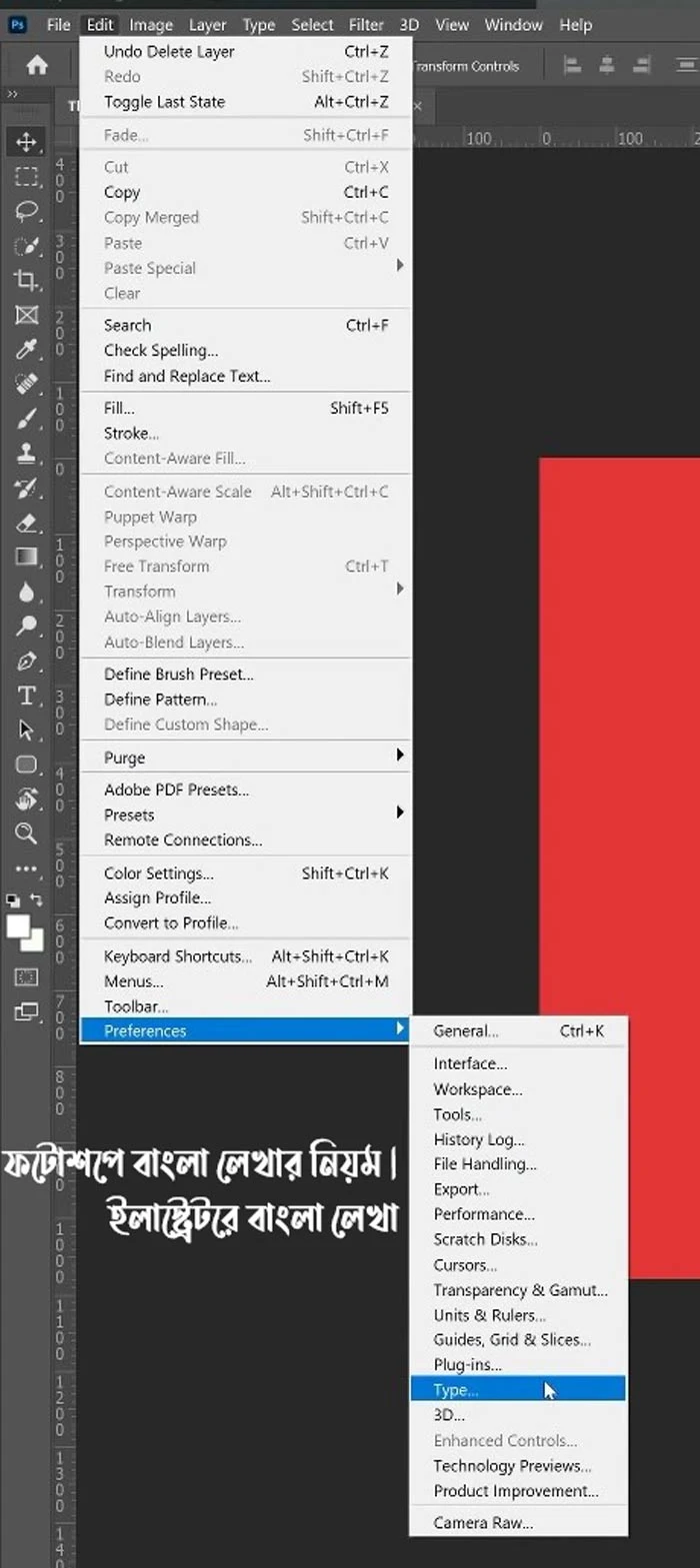
Task: Open the Filter menu
Action: pyautogui.click(x=366, y=25)
